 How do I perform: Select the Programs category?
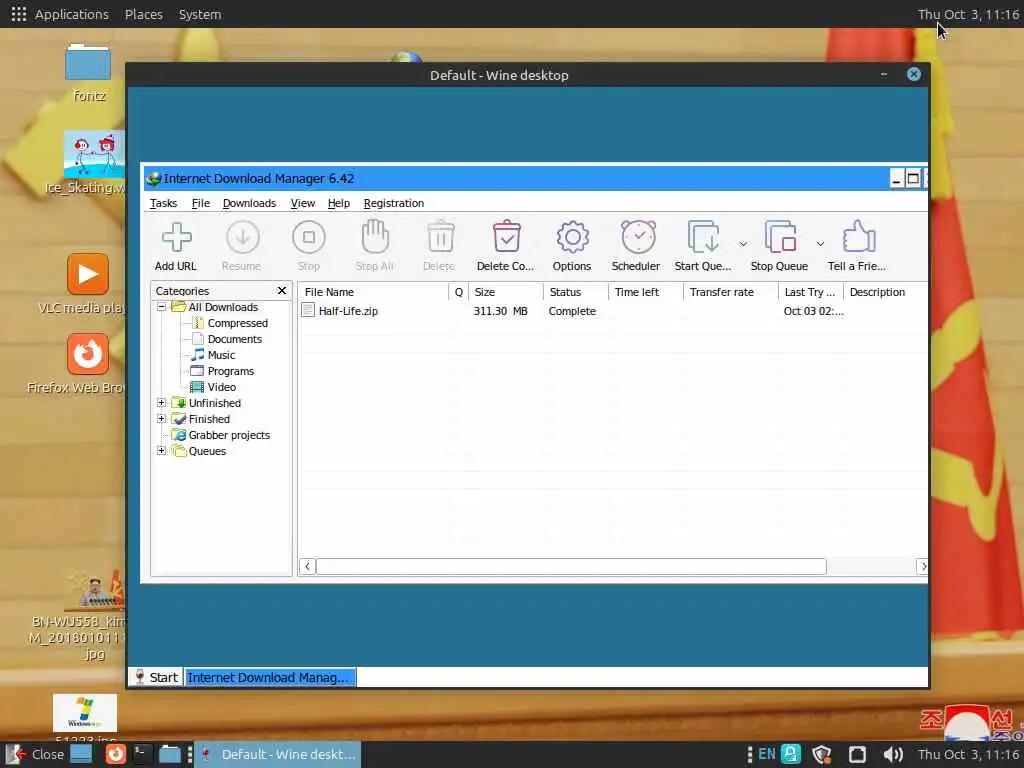pyautogui.click(x=231, y=371)
